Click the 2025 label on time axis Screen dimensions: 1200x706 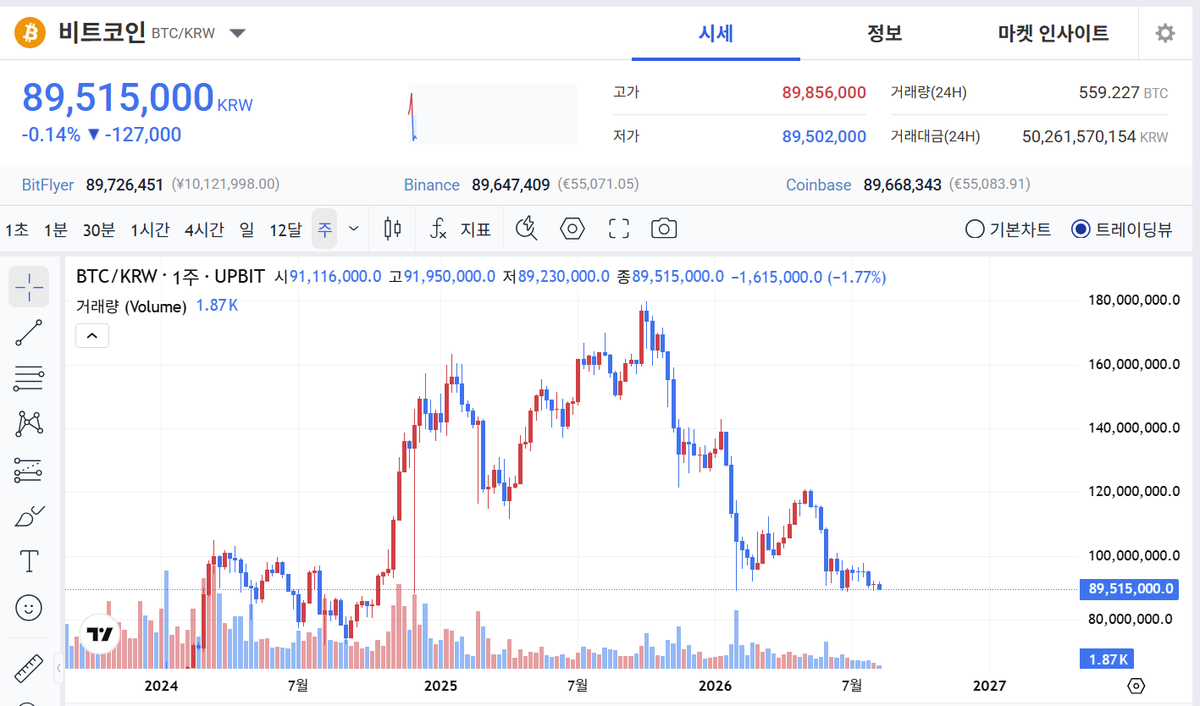(440, 686)
